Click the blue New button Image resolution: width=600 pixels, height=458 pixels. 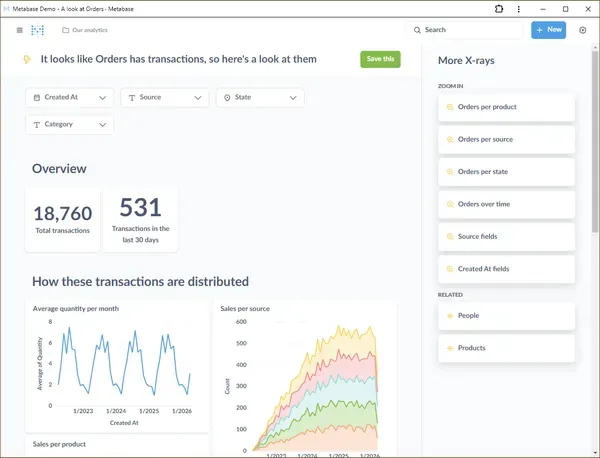(548, 30)
